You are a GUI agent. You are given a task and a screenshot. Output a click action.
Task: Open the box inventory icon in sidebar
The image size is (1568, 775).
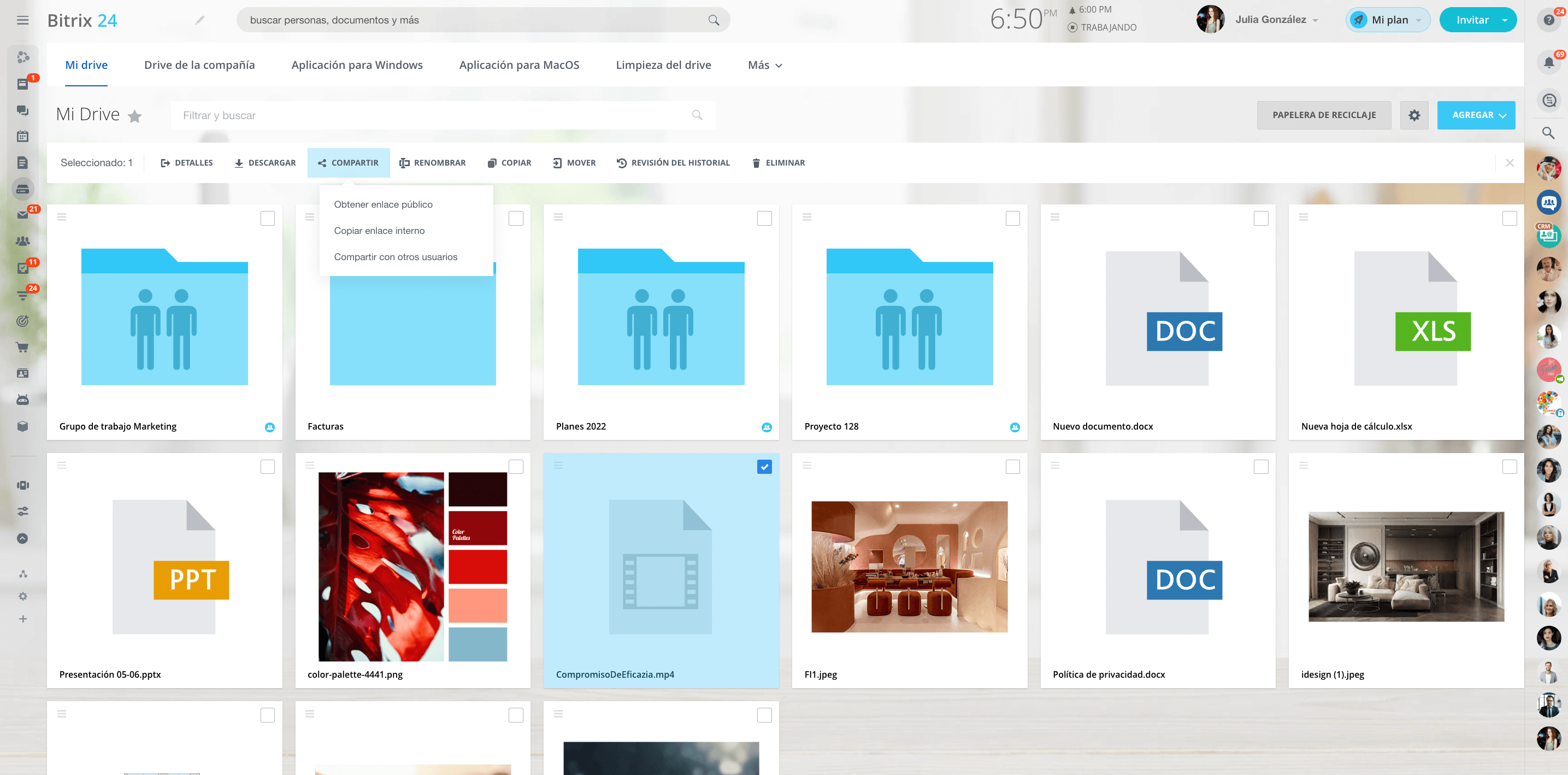22,426
